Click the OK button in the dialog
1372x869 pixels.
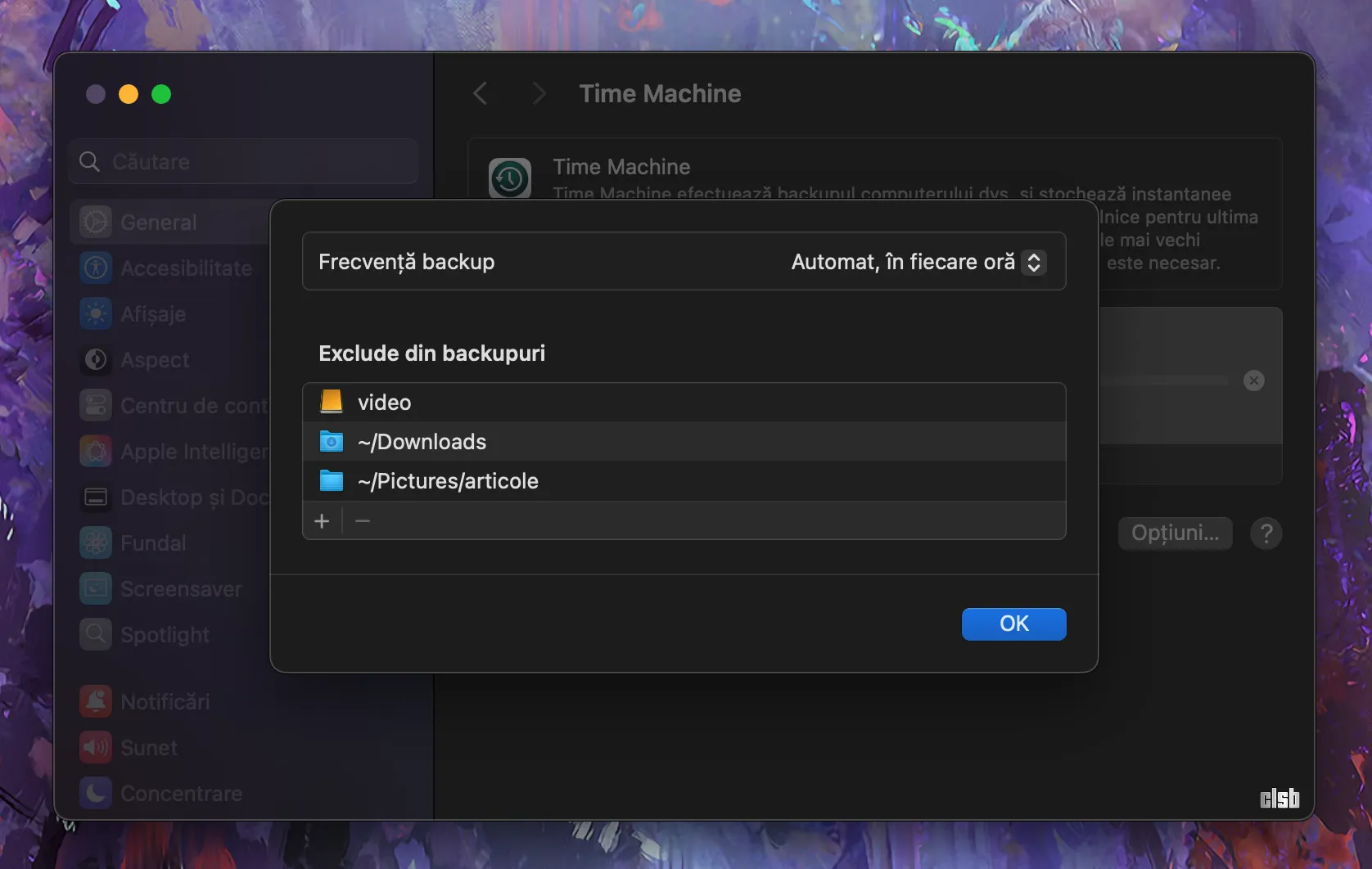click(x=1013, y=624)
